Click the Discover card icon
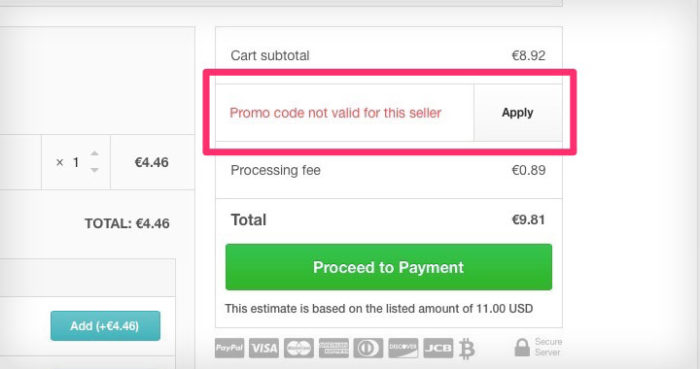This screenshot has height=369, width=700. (x=403, y=348)
